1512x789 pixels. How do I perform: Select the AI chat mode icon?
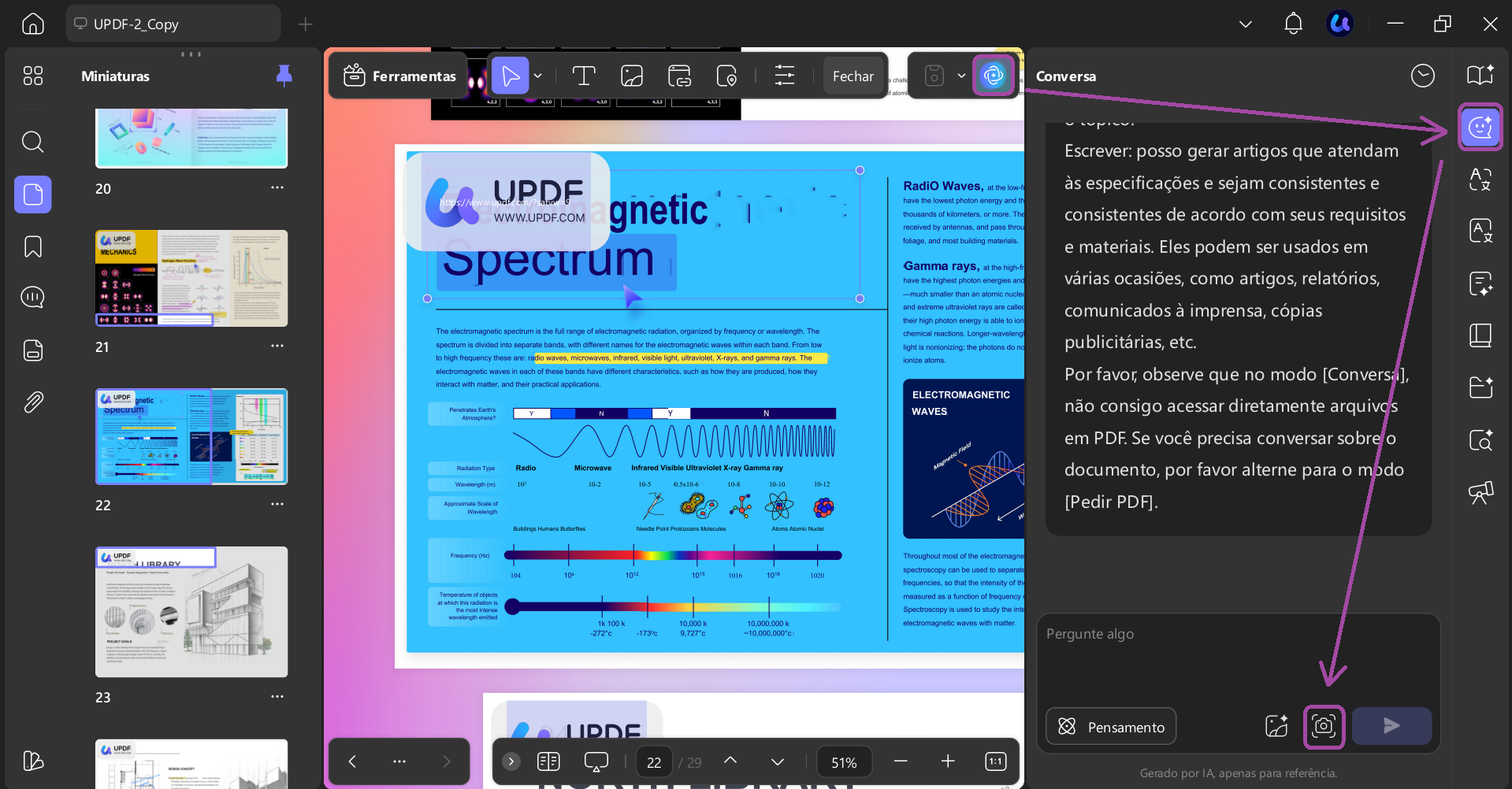click(1480, 127)
